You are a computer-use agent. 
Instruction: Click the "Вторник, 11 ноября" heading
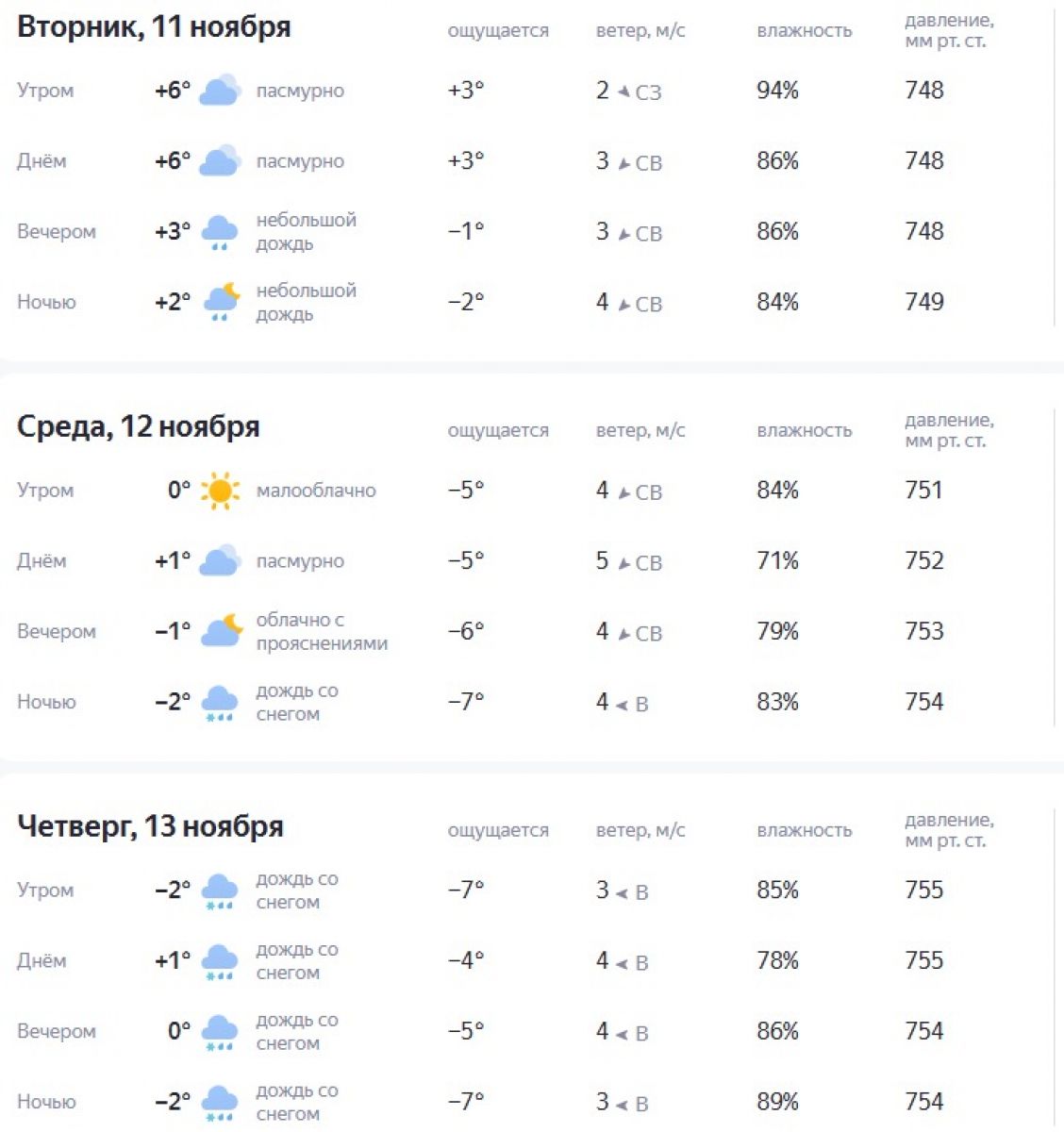point(154,26)
